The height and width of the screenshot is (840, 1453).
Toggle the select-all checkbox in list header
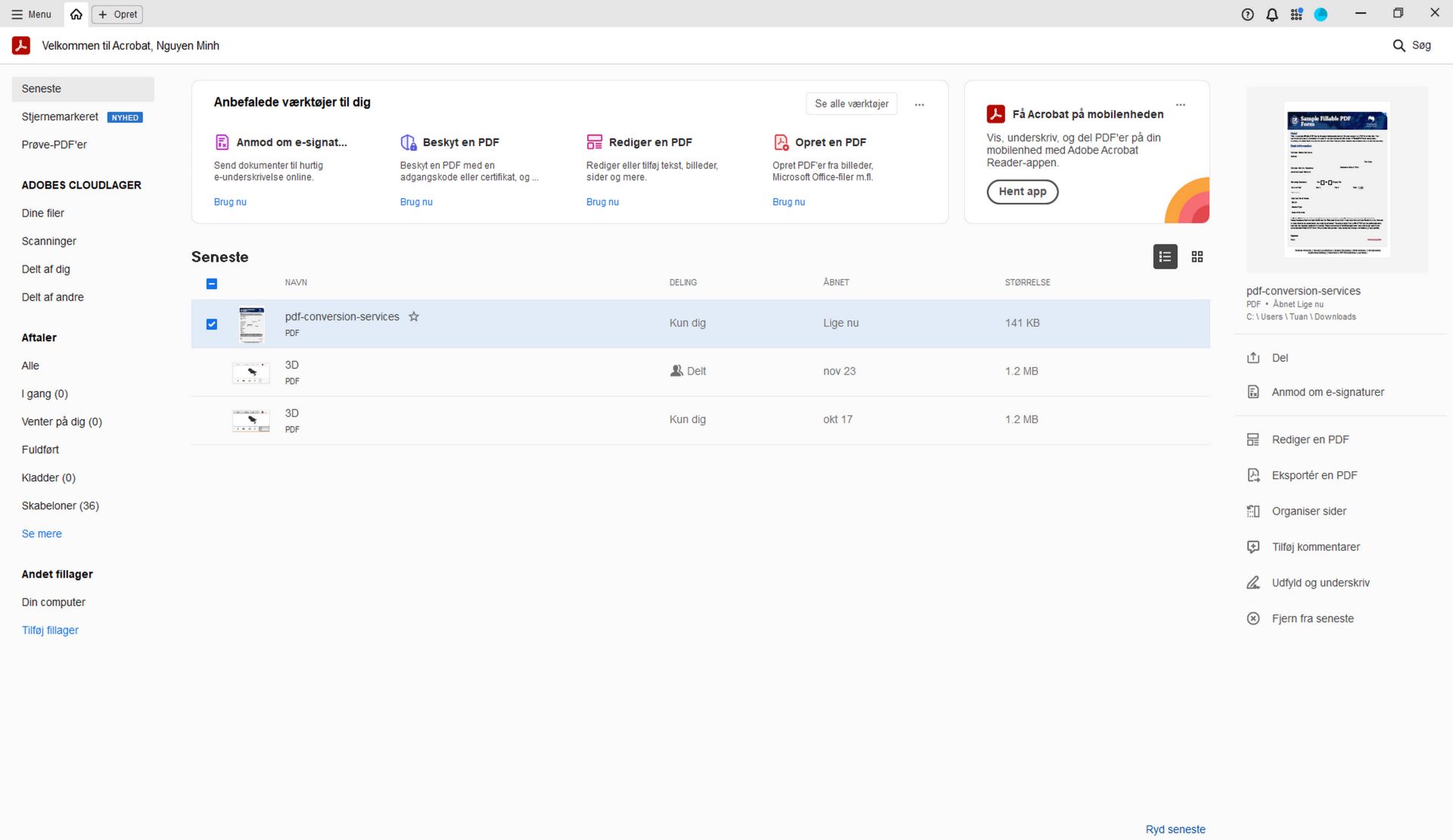[212, 284]
